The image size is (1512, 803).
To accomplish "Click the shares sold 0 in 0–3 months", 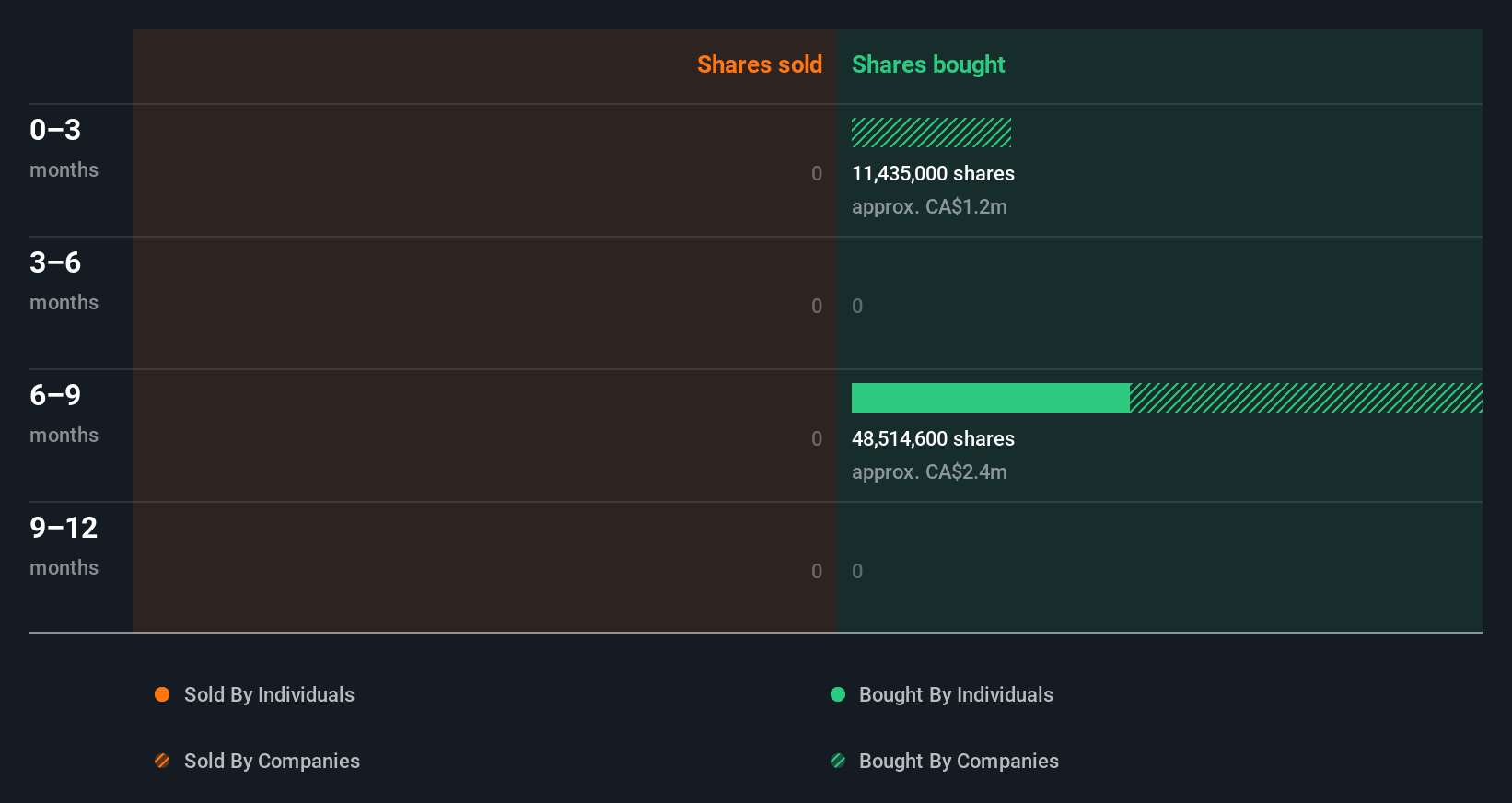I will 817,173.
